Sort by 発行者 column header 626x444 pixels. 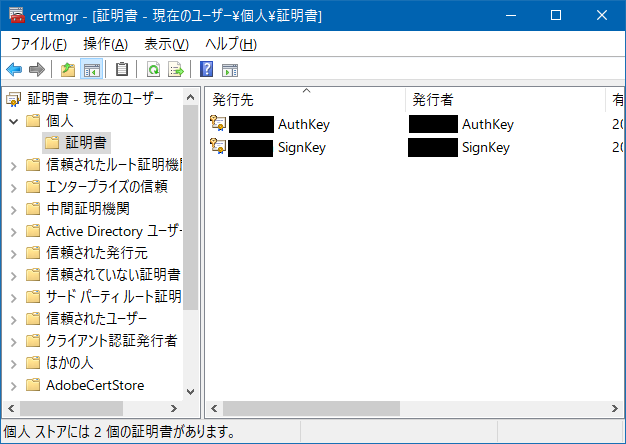pyautogui.click(x=505, y=99)
